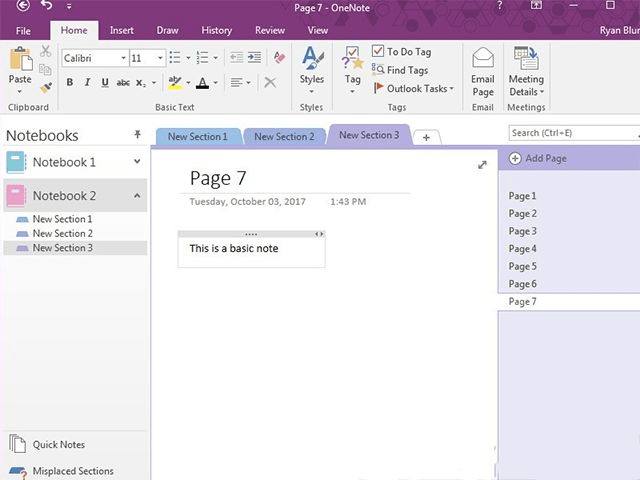Create a new section with plus tab
This screenshot has width=640, height=480.
(426, 138)
